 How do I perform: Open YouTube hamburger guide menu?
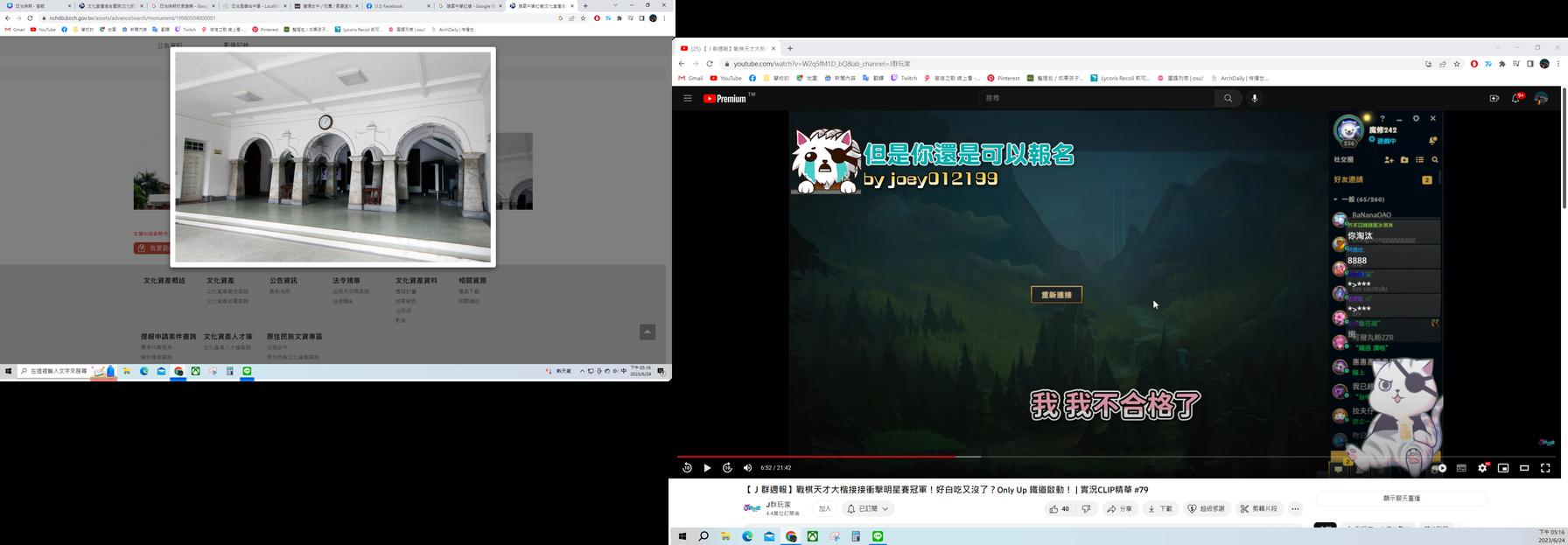click(688, 99)
